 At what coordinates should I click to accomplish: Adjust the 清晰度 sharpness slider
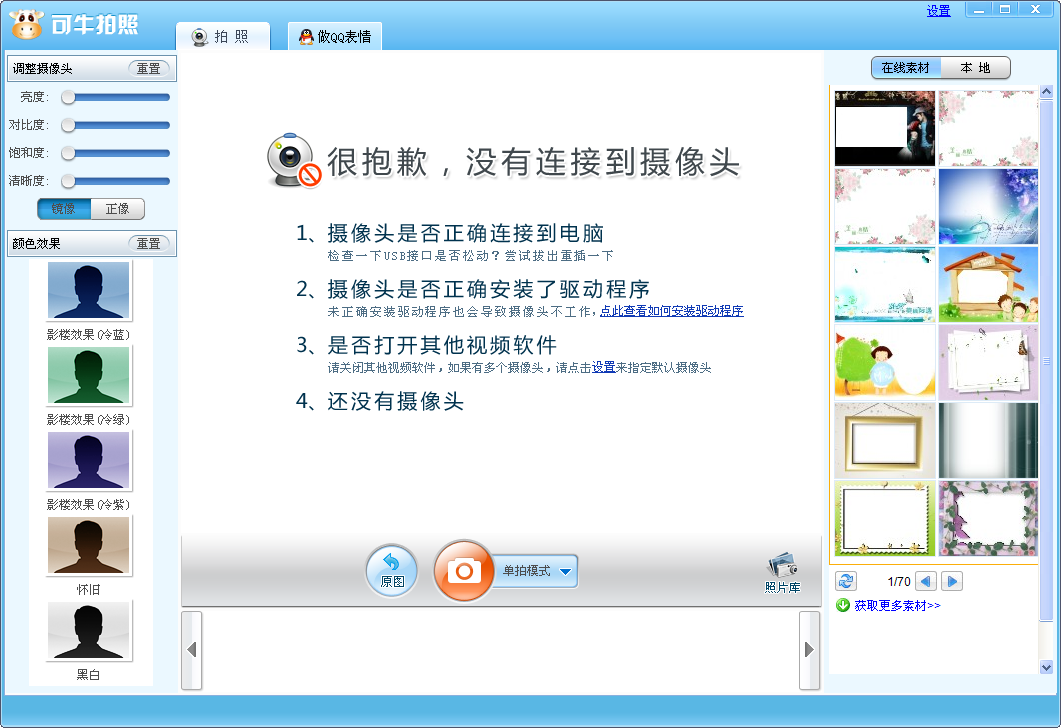[x=115, y=181]
